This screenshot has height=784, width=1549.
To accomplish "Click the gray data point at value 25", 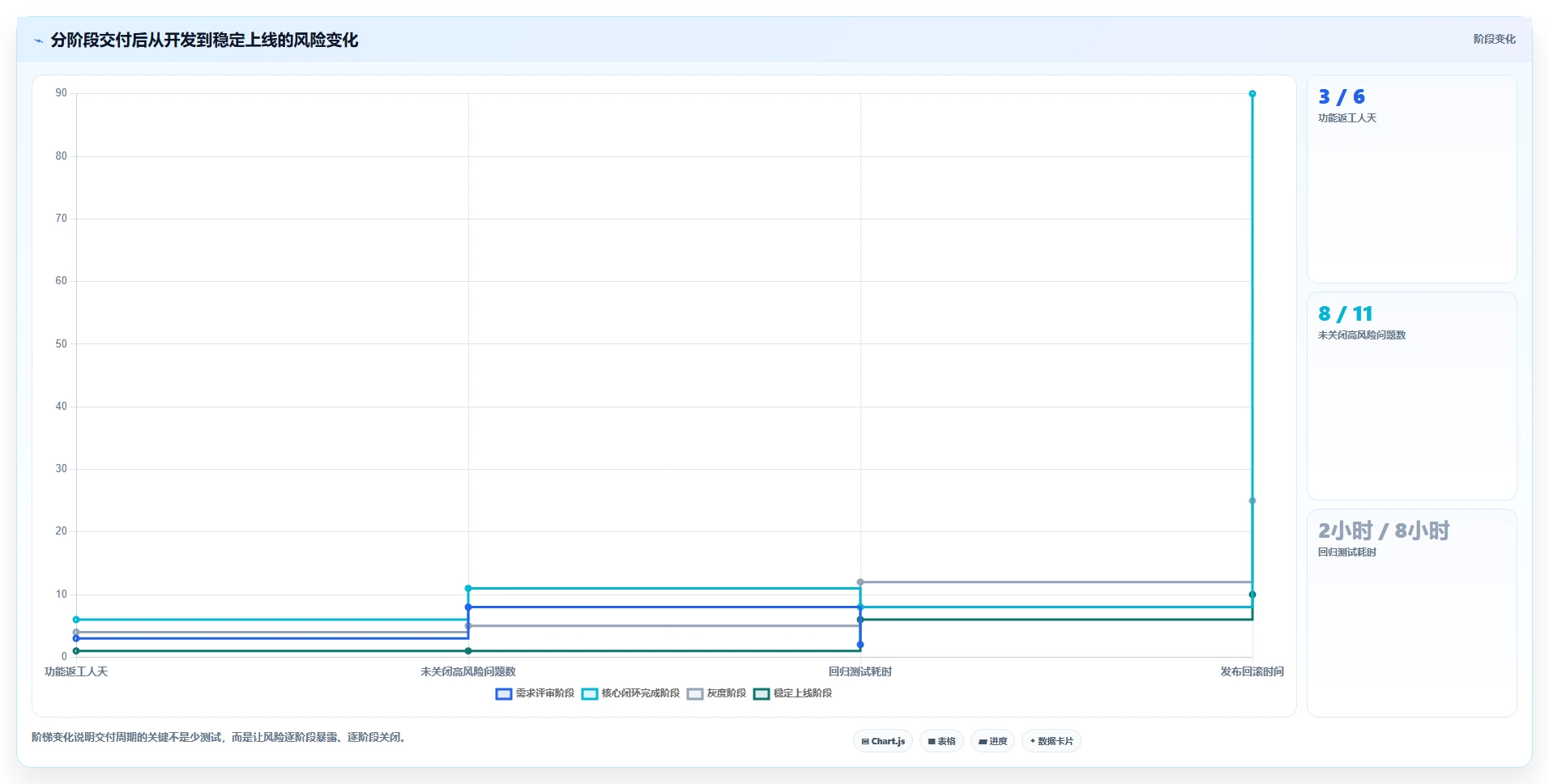I will (x=1252, y=501).
